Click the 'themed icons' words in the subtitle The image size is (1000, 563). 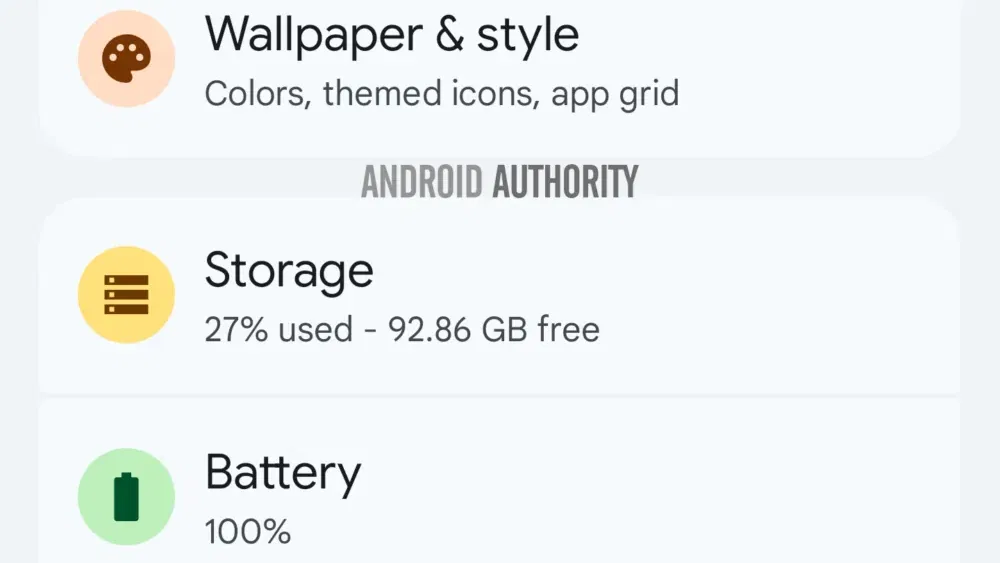click(x=427, y=93)
